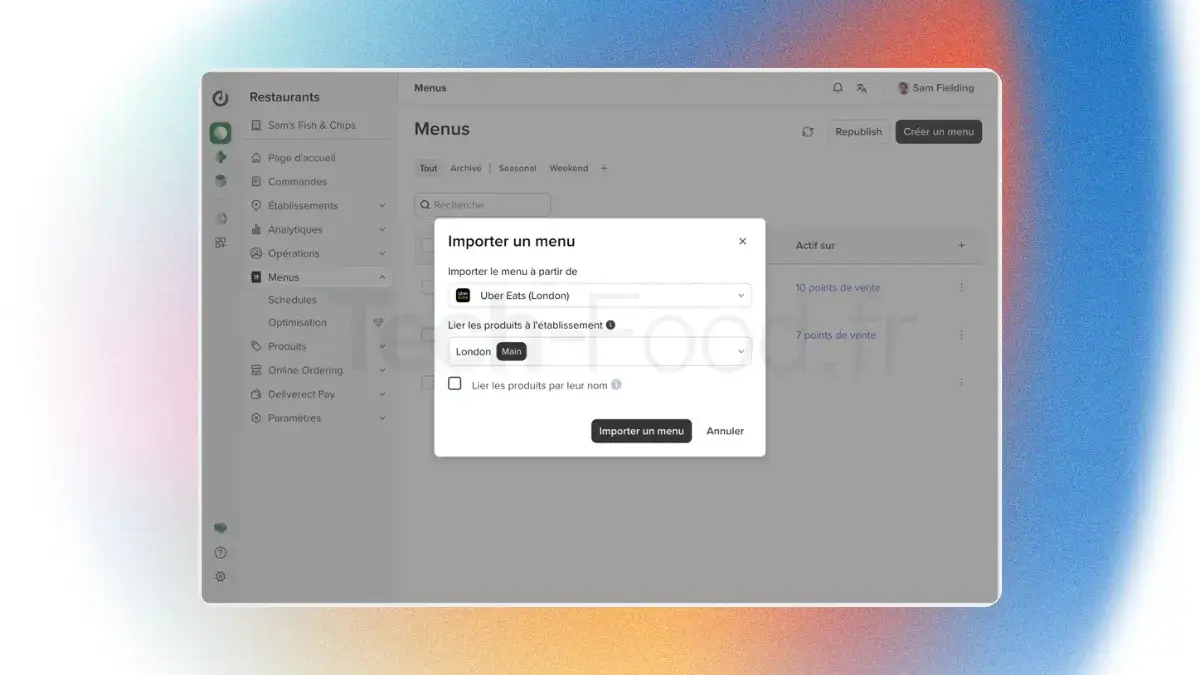1200x675 pixels.
Task: Expand Établissements in sidebar
Action: point(382,206)
